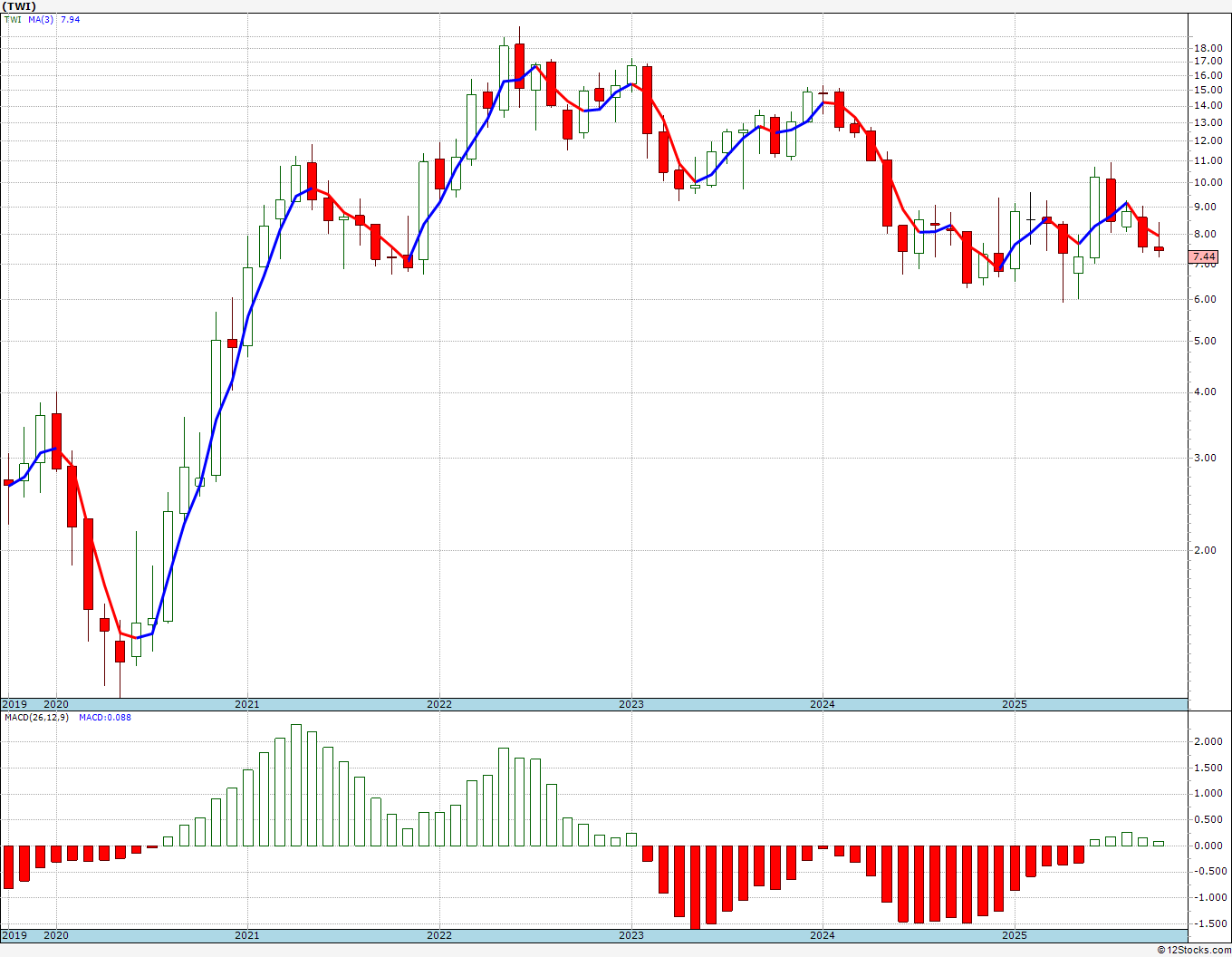Open the 12Stocks.com copyright link

(x=1194, y=950)
